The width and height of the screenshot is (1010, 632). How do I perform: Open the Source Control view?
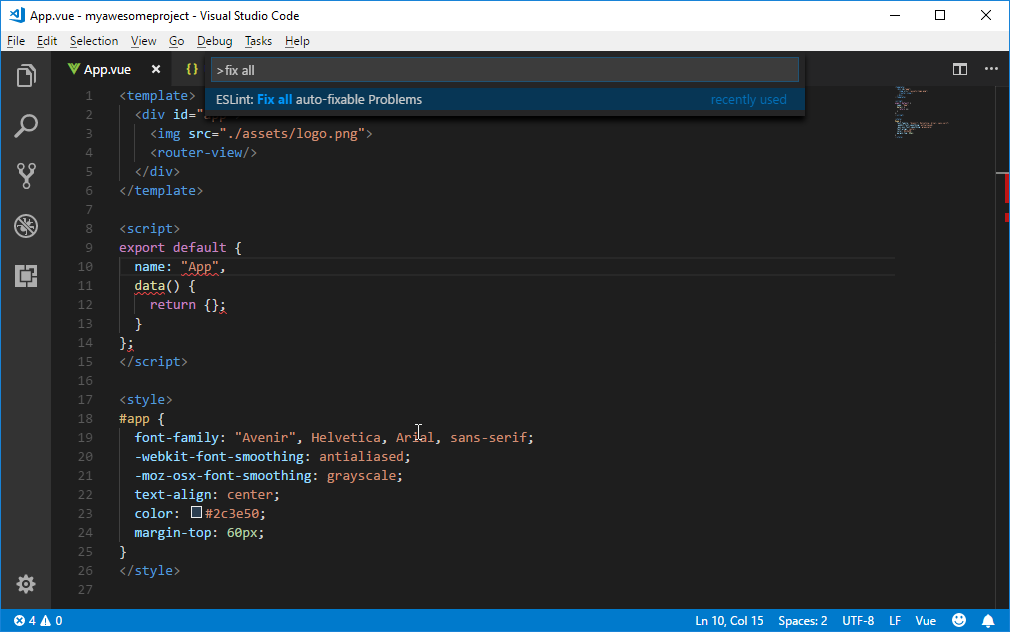(26, 175)
